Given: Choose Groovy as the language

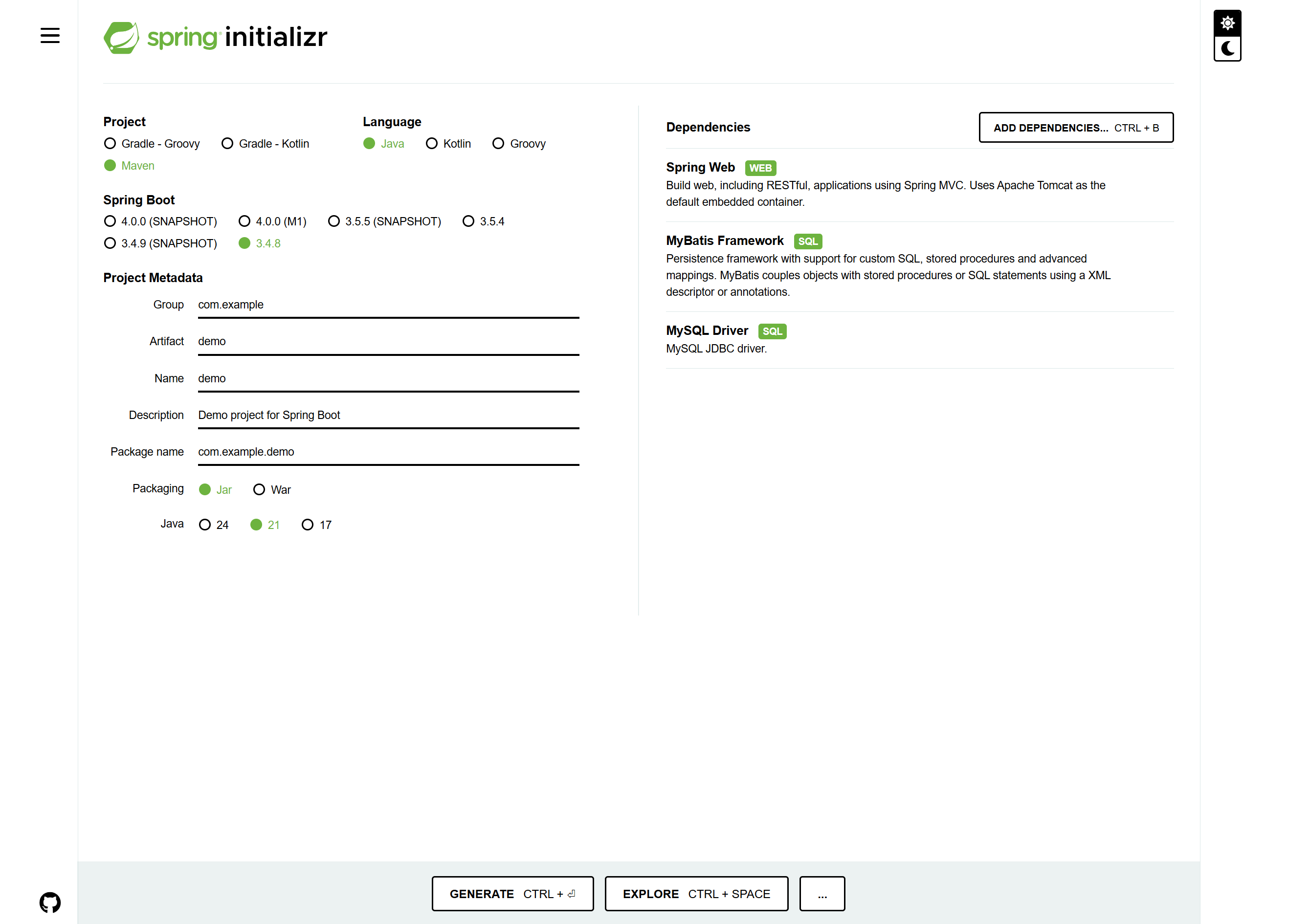Looking at the screenshot, I should coord(519,144).
